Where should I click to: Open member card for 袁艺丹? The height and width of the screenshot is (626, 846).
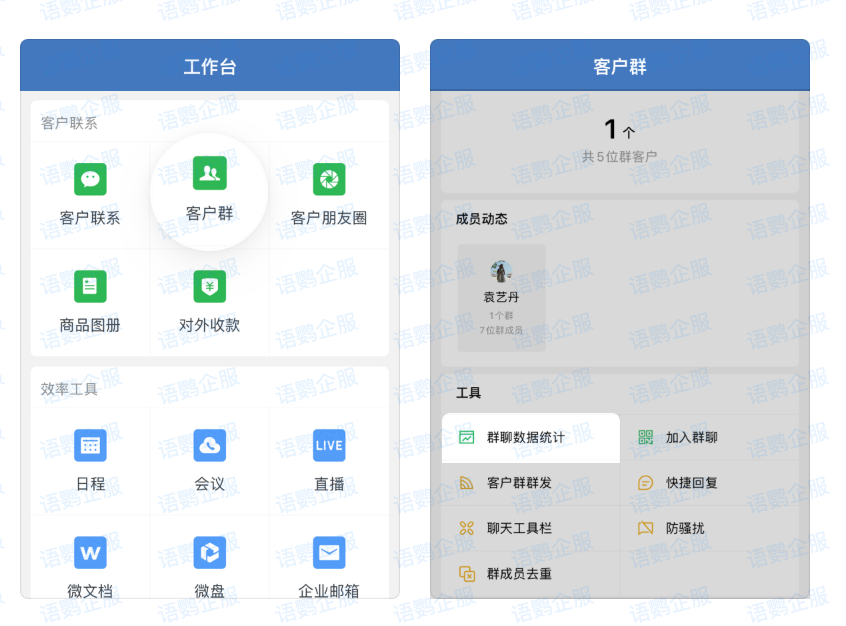point(501,297)
